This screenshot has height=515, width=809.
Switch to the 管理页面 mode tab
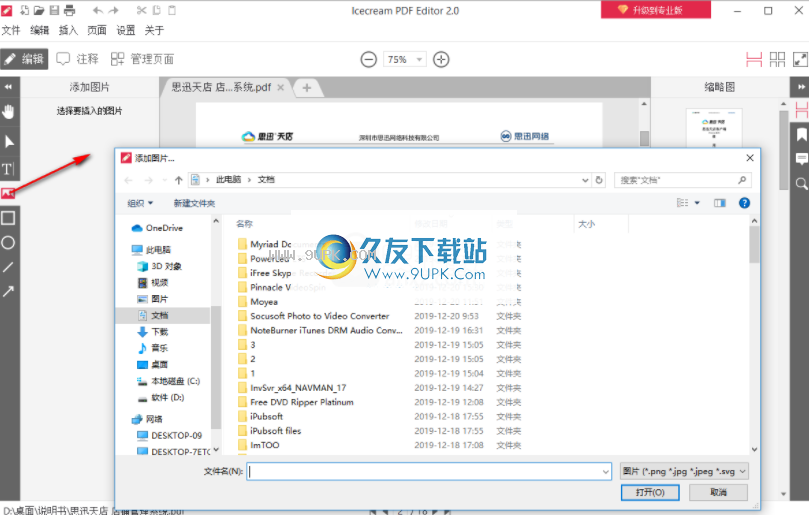[x=142, y=59]
